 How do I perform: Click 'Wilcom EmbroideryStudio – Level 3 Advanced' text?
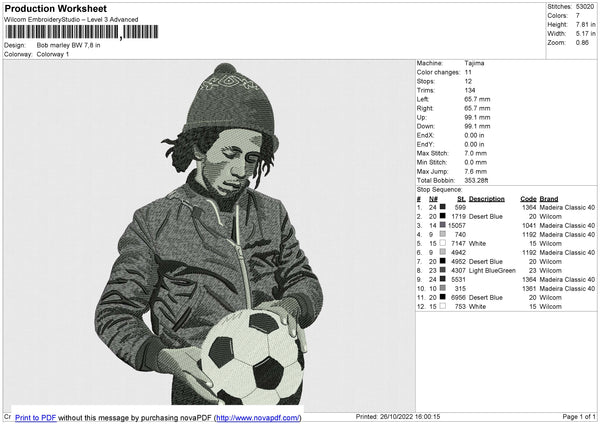point(71,20)
